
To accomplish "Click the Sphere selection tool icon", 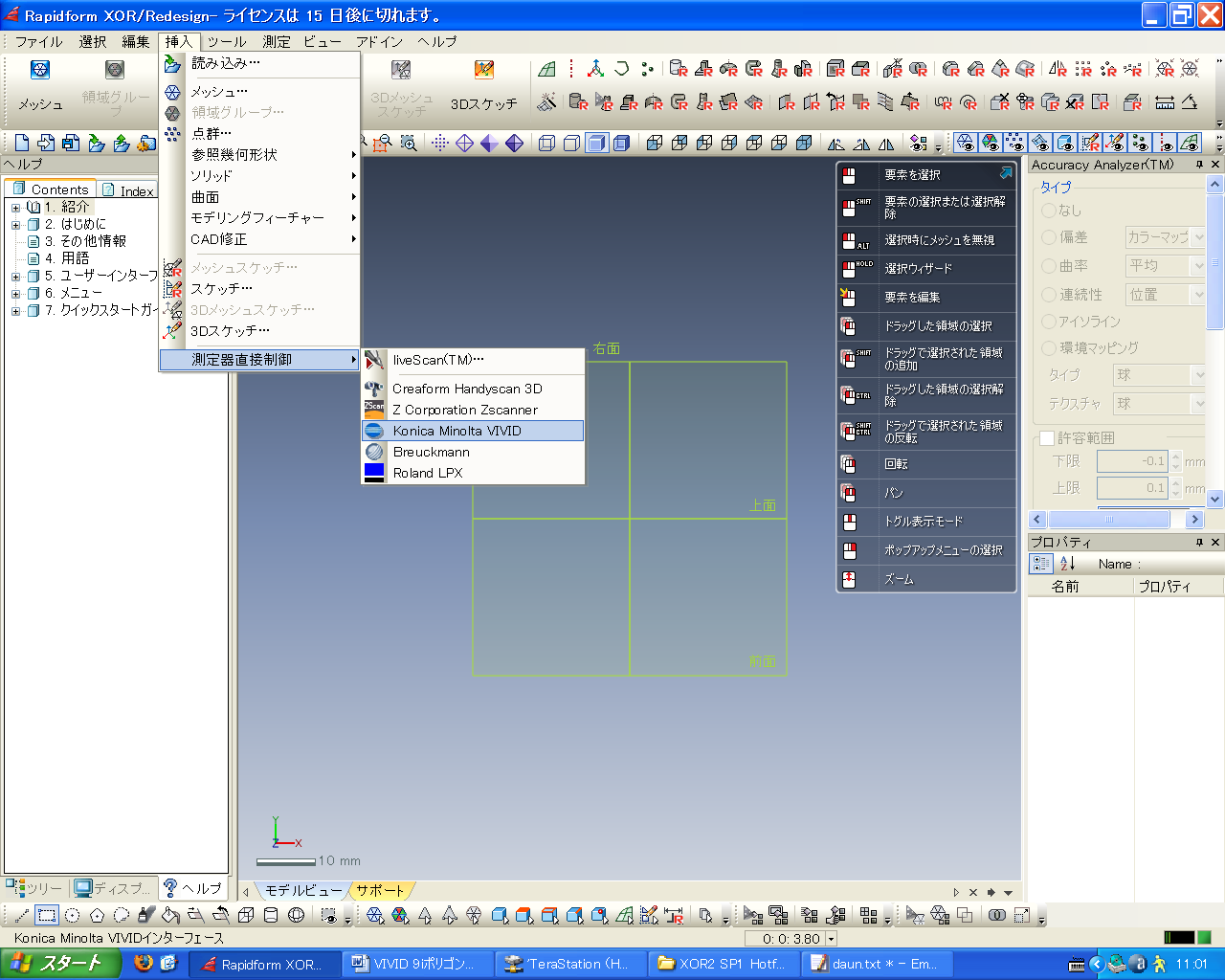I will [x=296, y=915].
